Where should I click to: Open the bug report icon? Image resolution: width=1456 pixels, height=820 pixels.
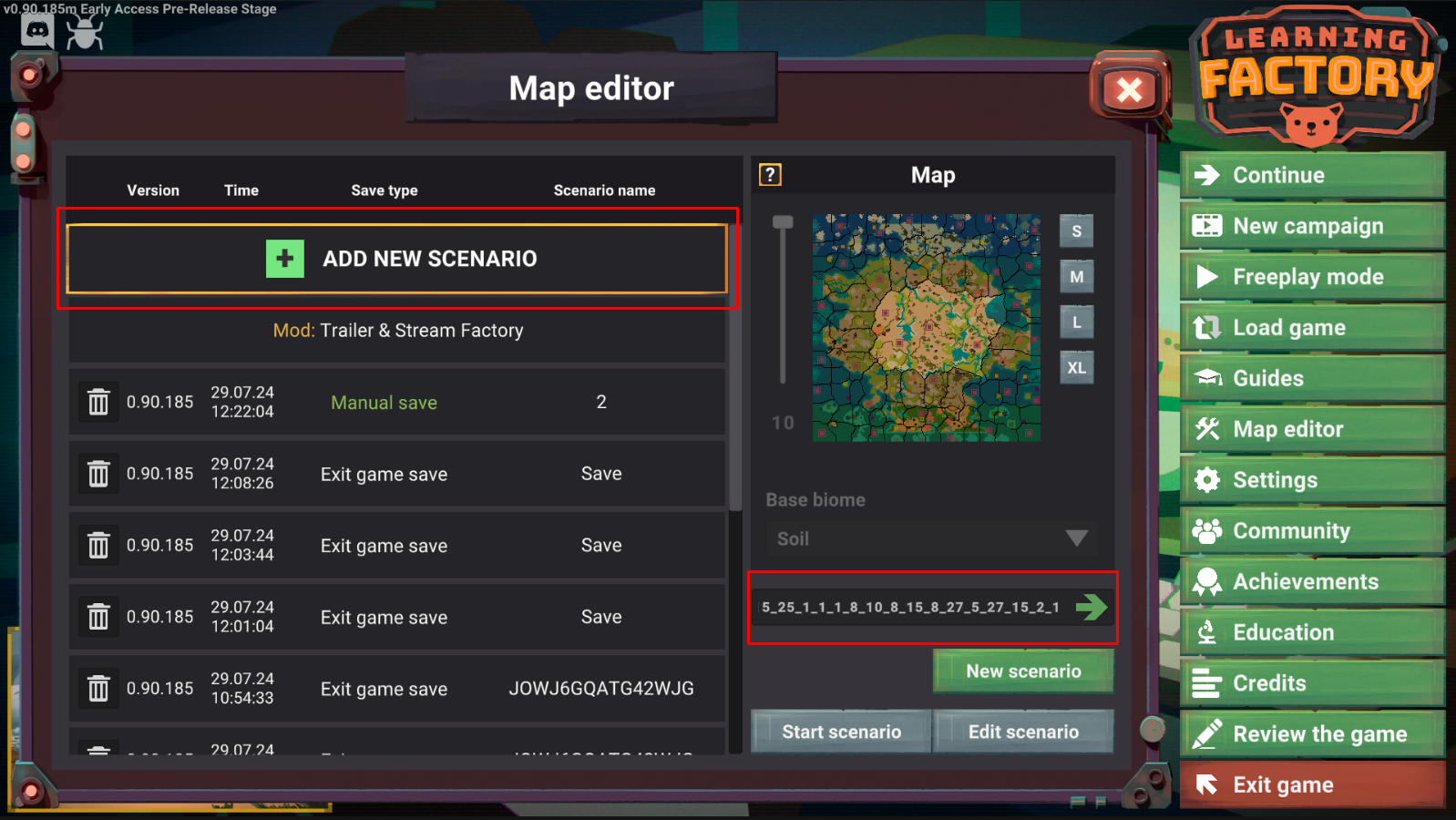[x=85, y=33]
